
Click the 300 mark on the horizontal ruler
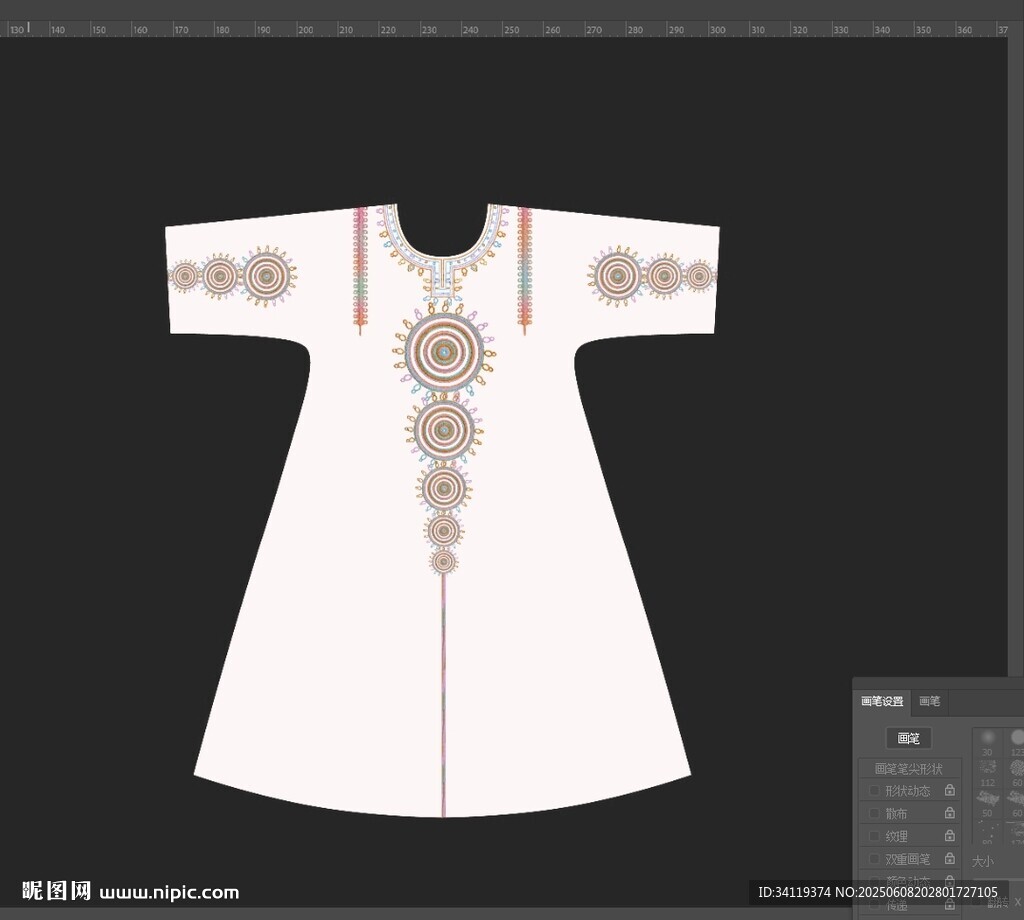717,30
